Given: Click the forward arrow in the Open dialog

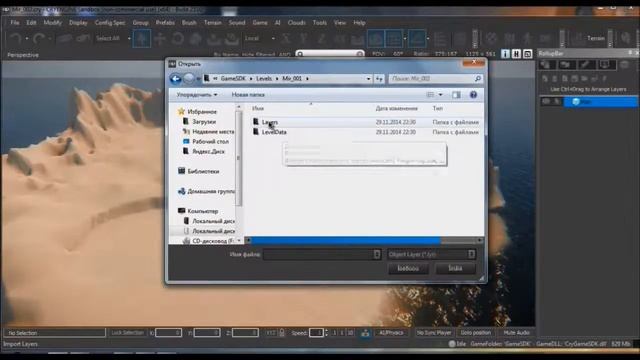Looking at the screenshot, I should 189,78.
